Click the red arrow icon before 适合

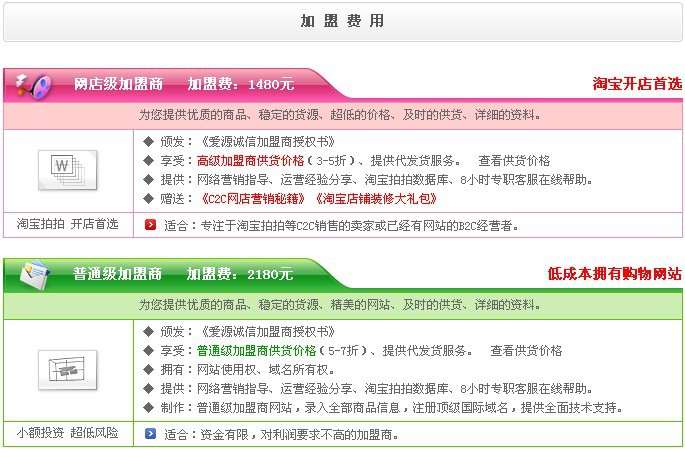(x=150, y=225)
